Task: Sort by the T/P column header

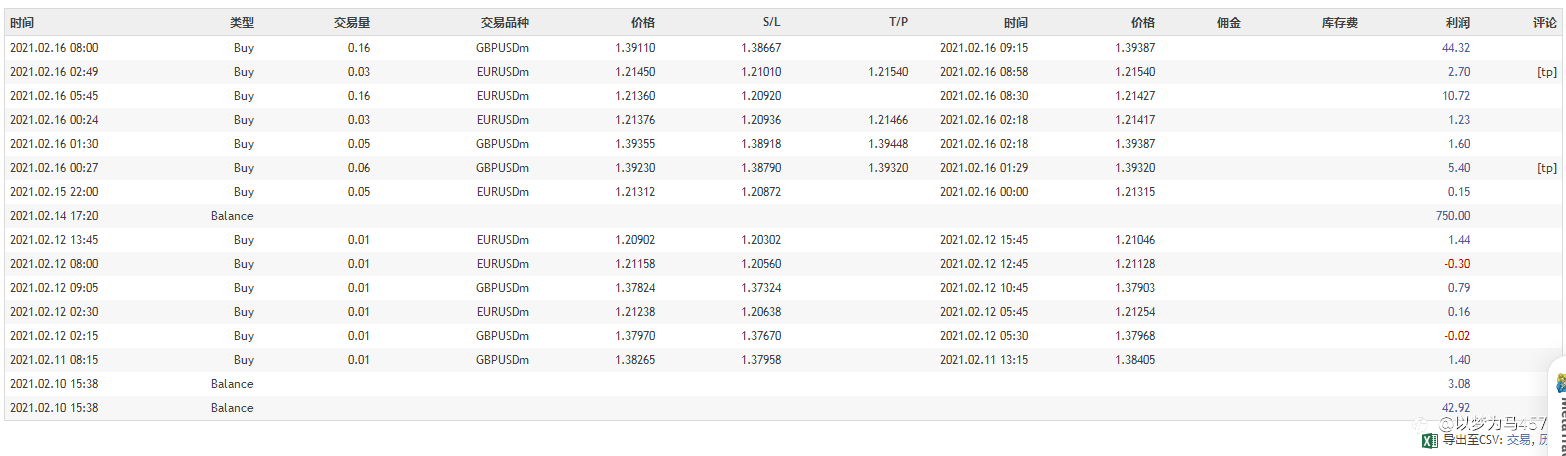Action: (898, 22)
